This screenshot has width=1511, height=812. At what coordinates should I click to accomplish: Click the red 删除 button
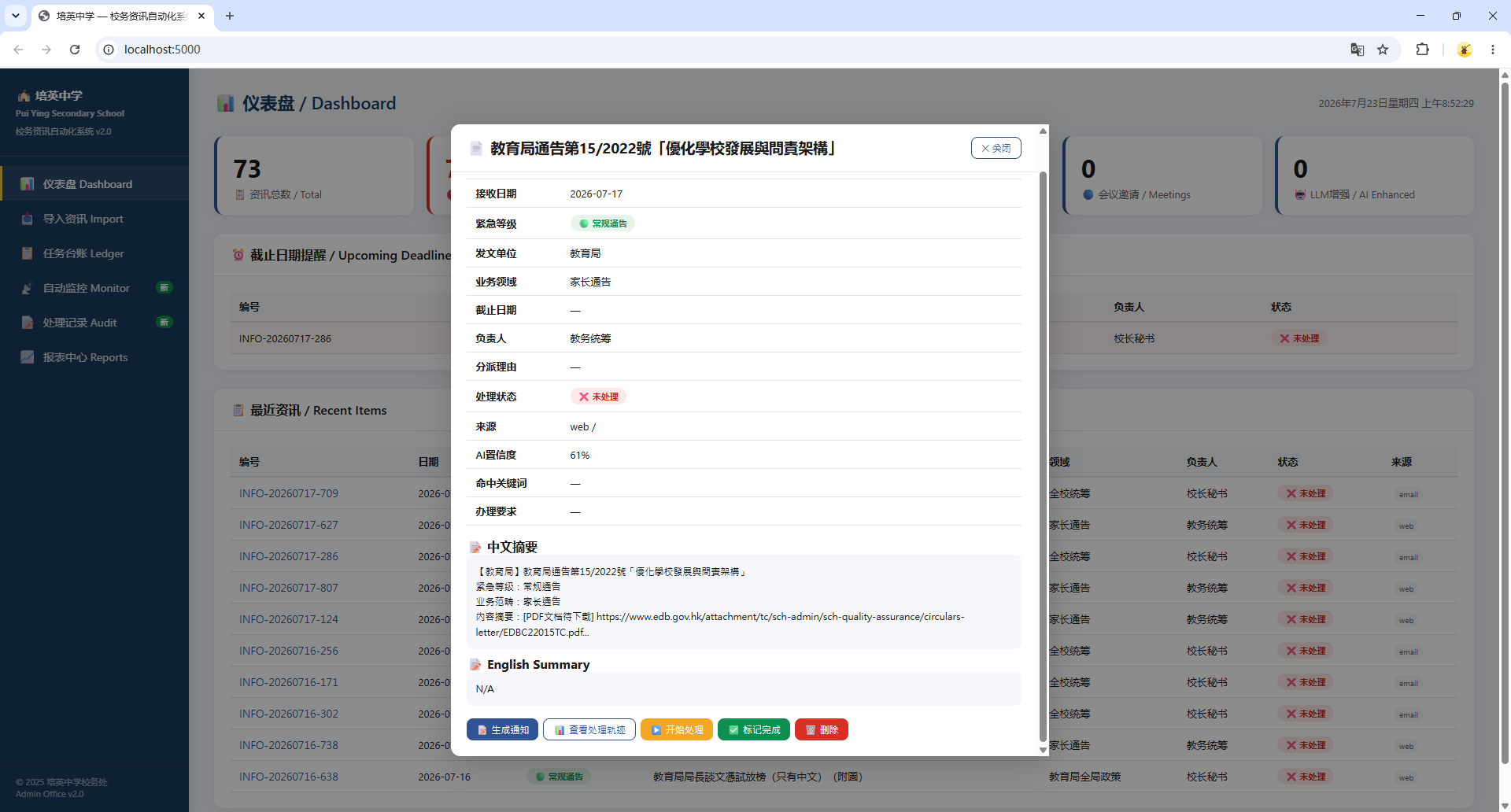pos(822,729)
